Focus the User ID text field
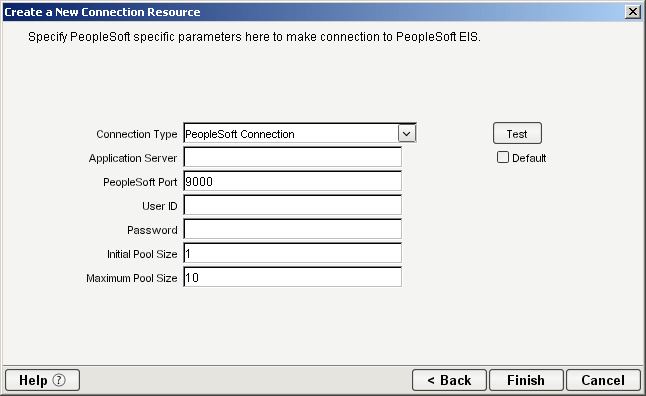 [293, 205]
